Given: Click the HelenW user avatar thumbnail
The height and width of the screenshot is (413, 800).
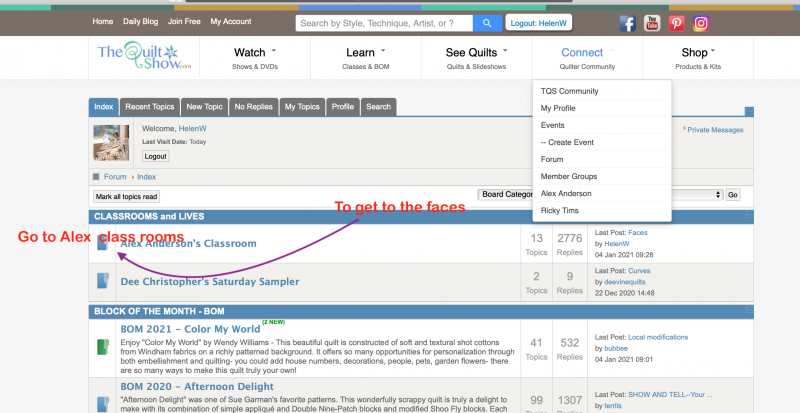Looking at the screenshot, I should [x=111, y=143].
